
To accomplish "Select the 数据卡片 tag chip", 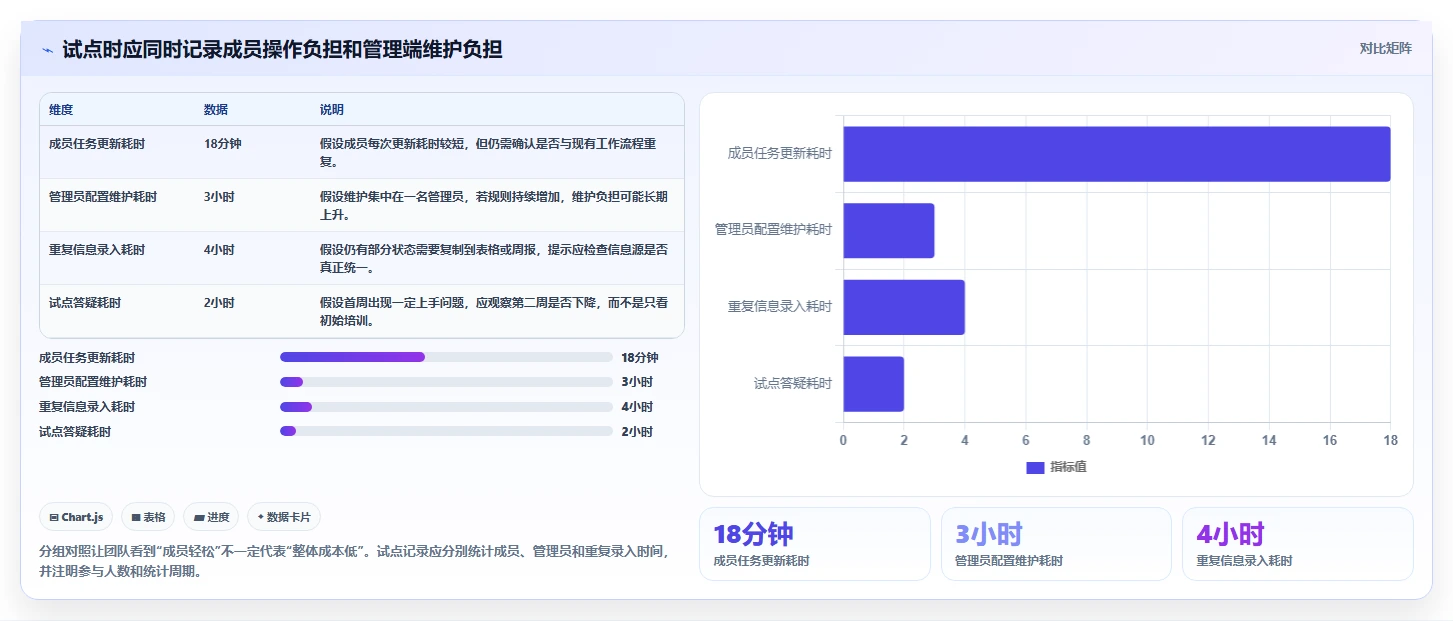I will click(x=284, y=517).
